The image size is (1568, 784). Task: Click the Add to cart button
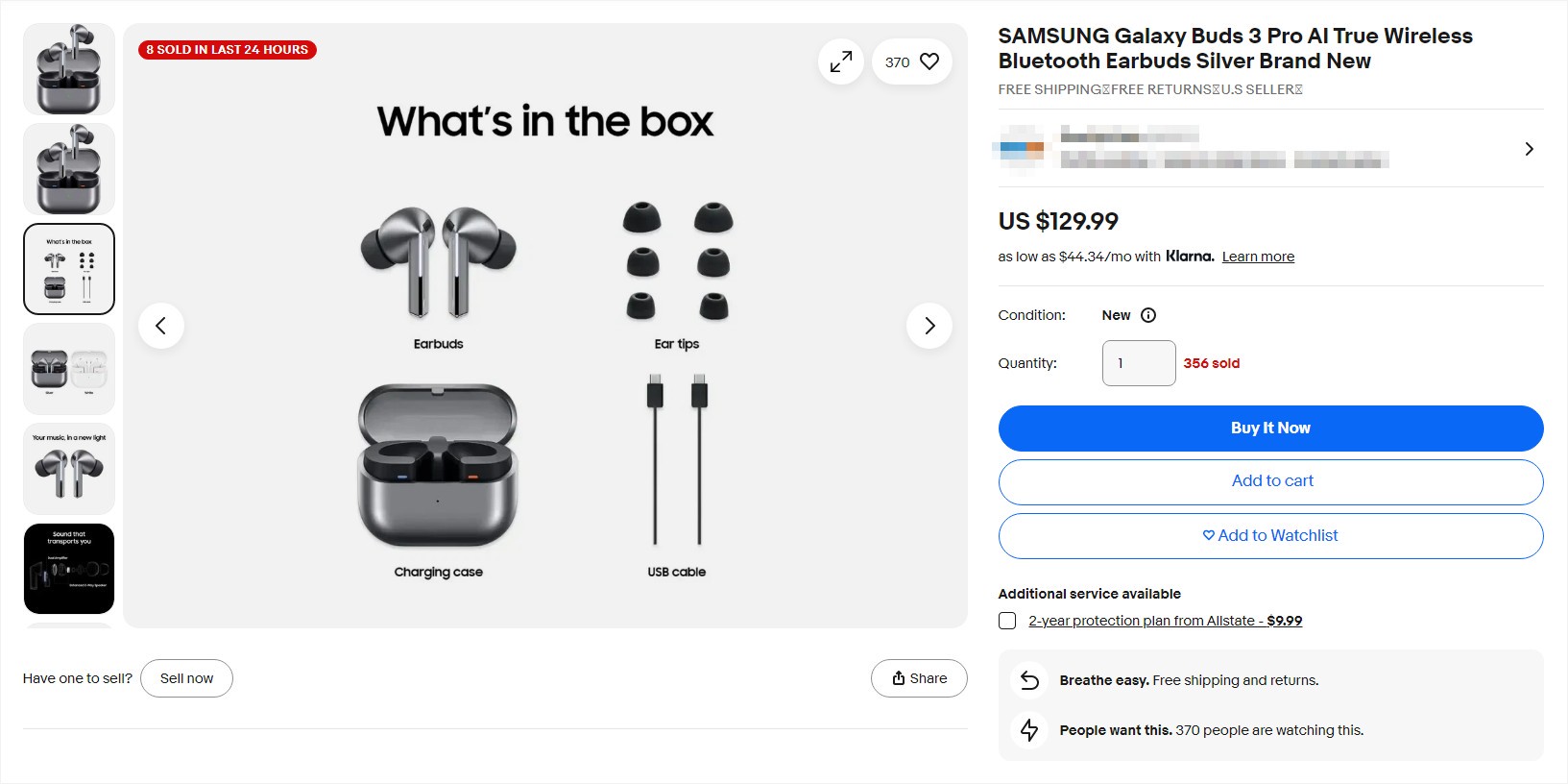(1270, 481)
